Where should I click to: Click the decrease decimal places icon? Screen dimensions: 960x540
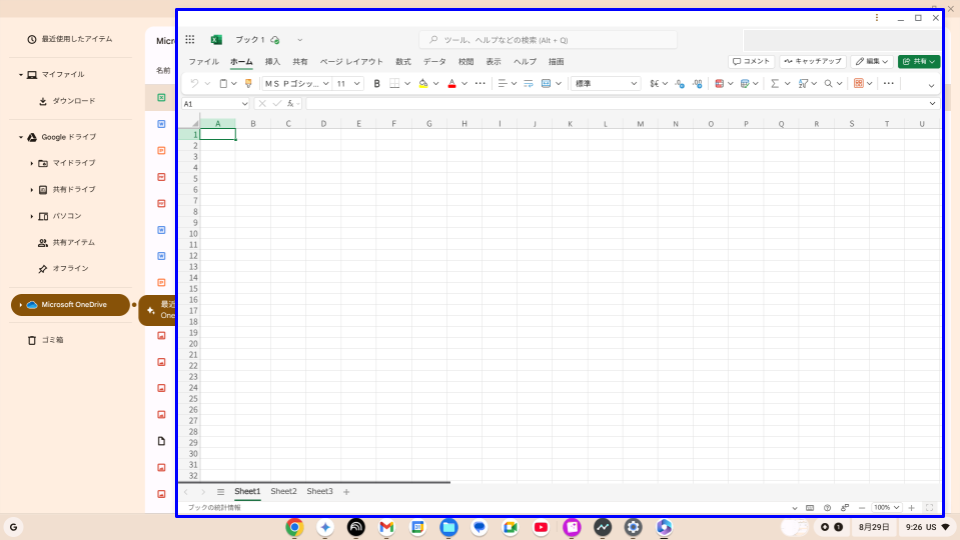[696, 84]
